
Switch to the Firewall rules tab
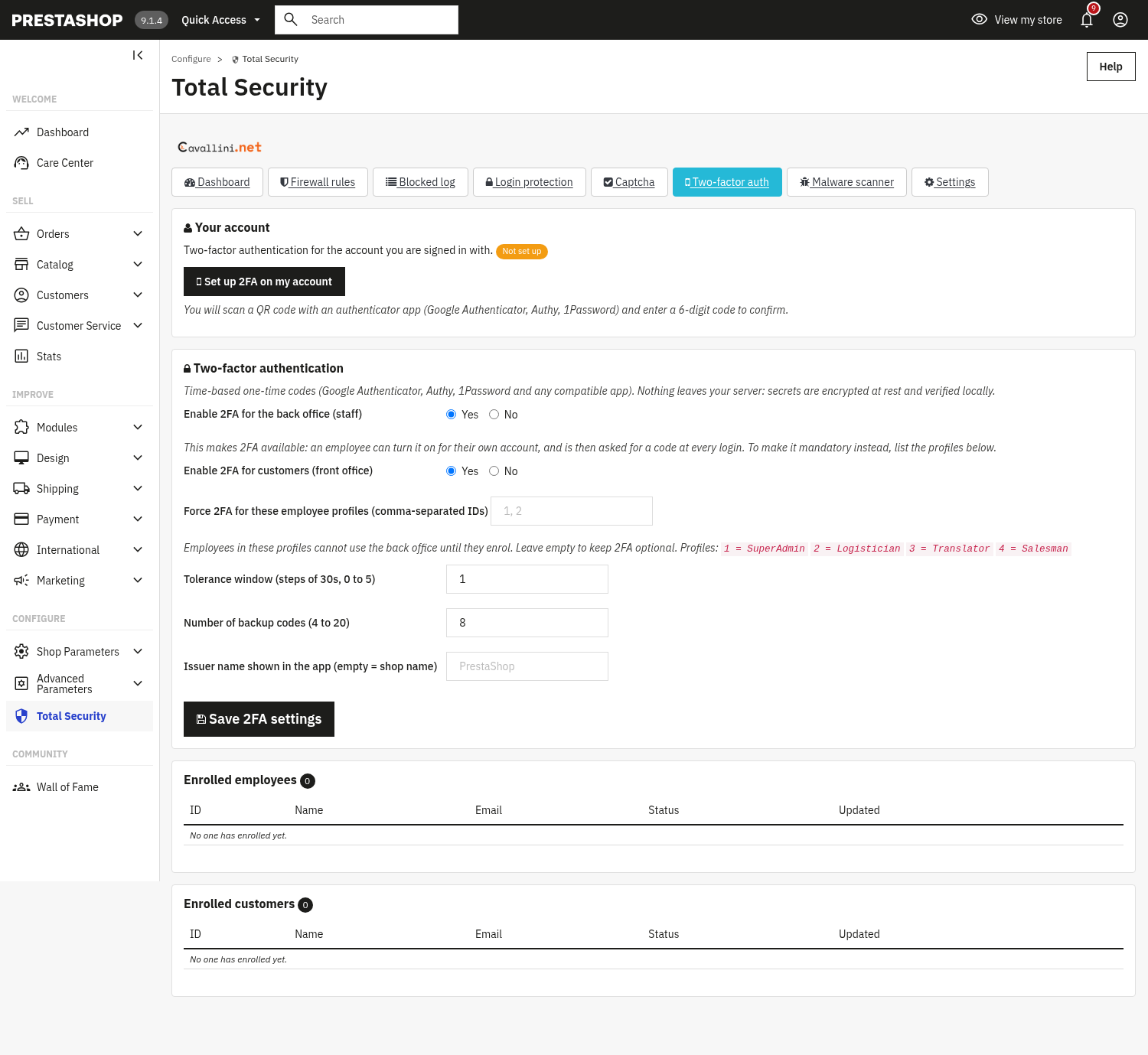tap(318, 182)
